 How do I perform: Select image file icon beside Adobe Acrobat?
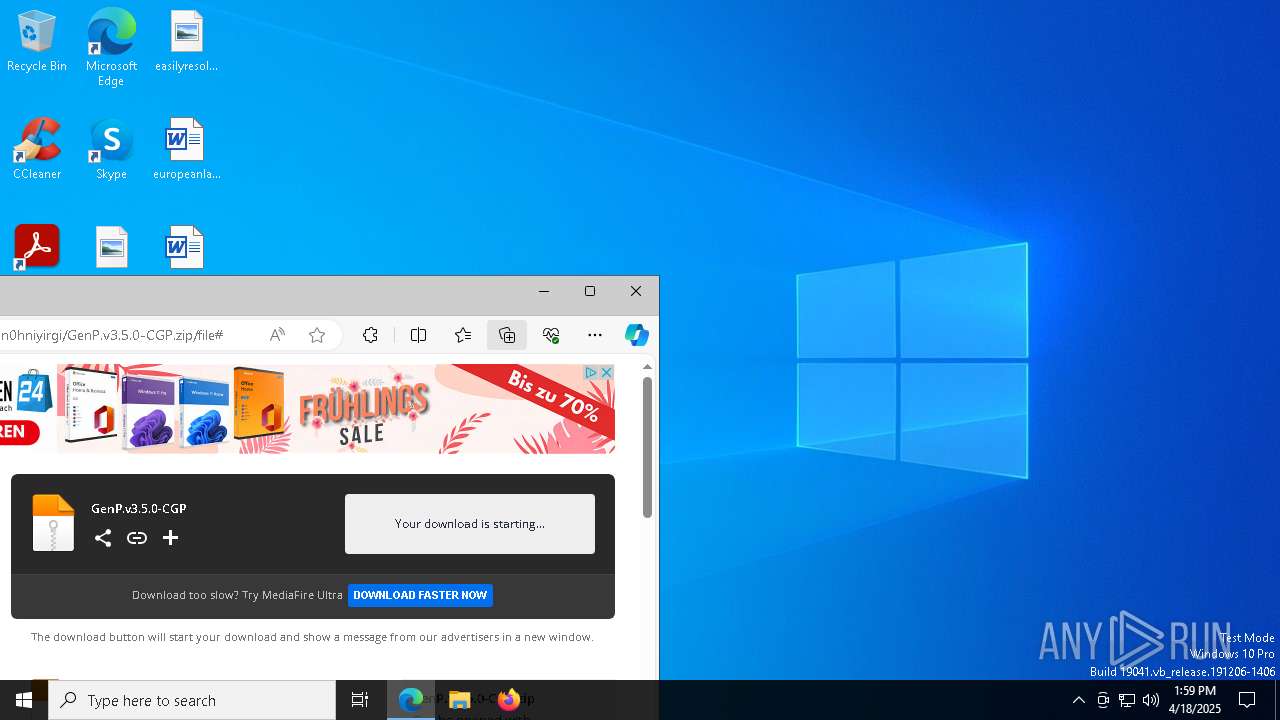(x=112, y=247)
